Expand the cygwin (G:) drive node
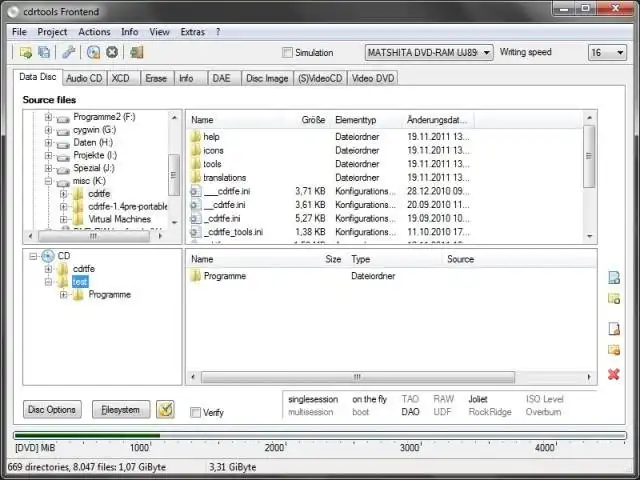 coord(48,130)
